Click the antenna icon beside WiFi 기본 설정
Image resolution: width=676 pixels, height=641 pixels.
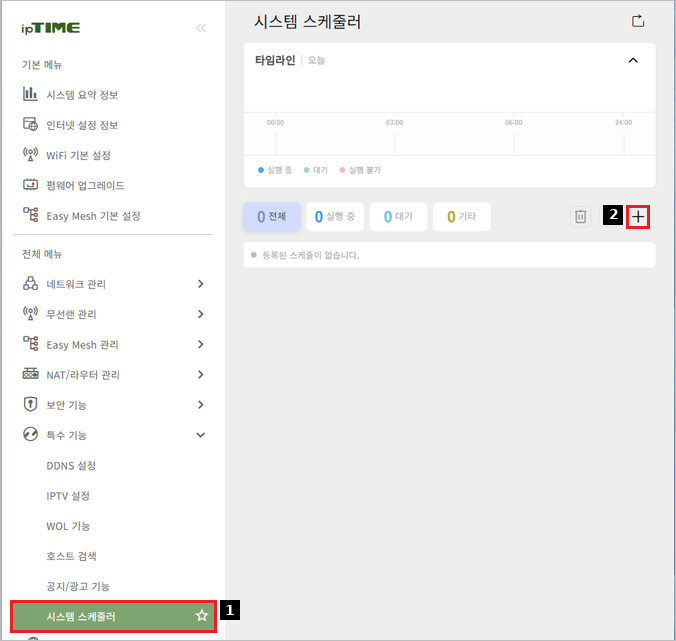click(30, 154)
